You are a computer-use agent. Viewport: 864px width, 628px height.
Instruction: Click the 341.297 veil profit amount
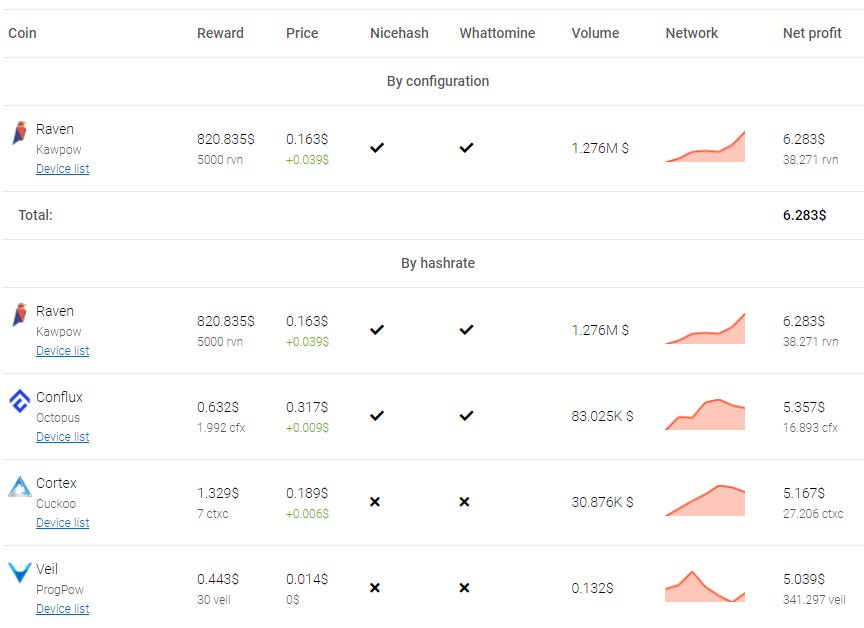[x=814, y=599]
